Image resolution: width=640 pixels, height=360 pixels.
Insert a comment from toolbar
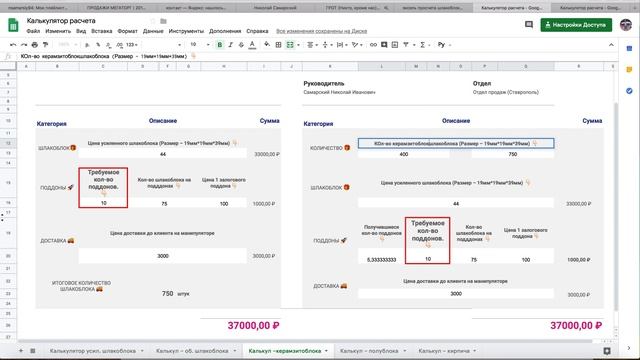384,44
